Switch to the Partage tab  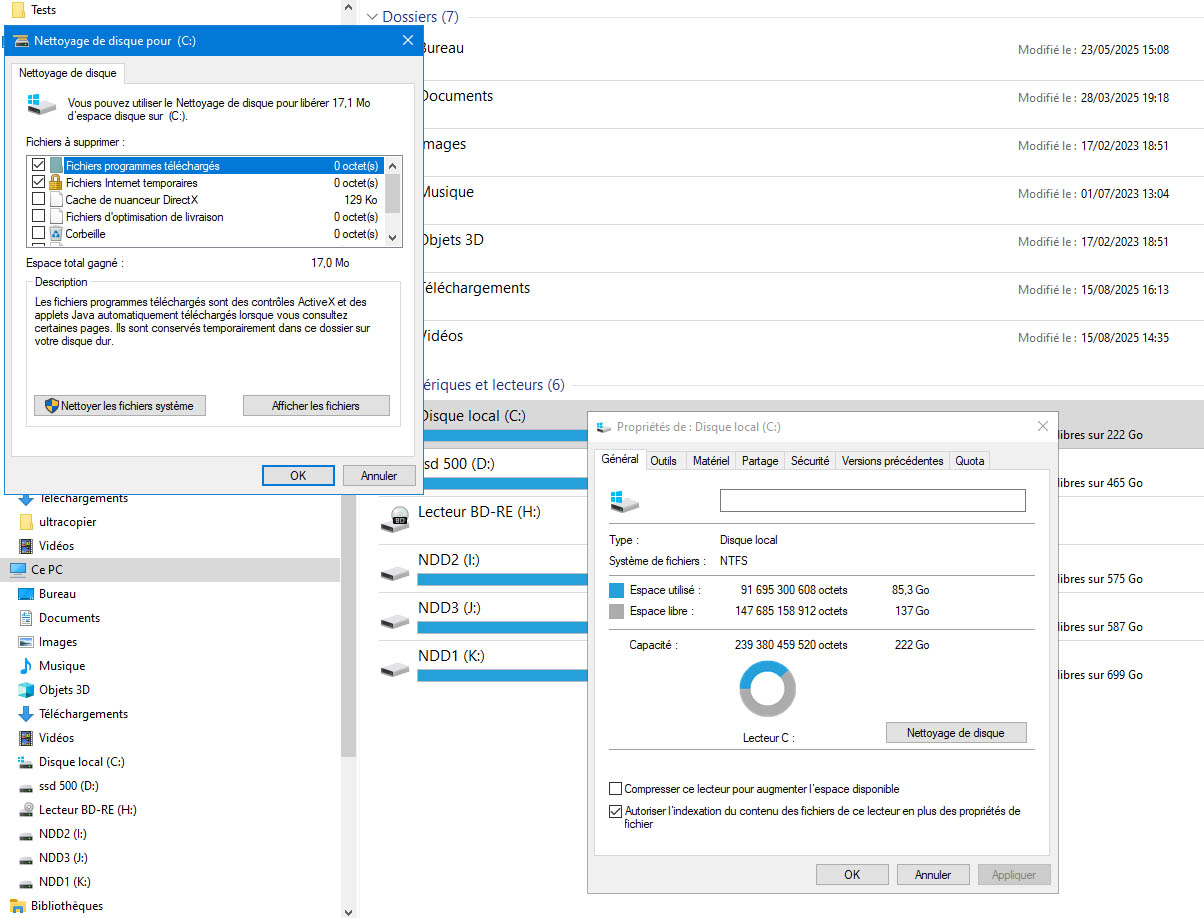[x=760, y=461]
